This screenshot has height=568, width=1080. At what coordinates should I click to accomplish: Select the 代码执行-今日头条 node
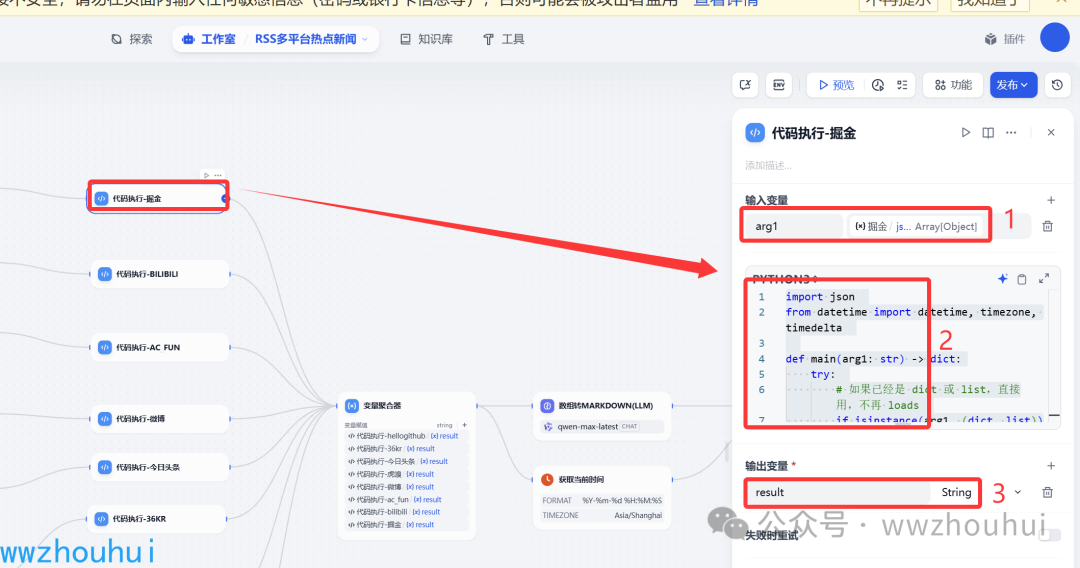(160, 467)
